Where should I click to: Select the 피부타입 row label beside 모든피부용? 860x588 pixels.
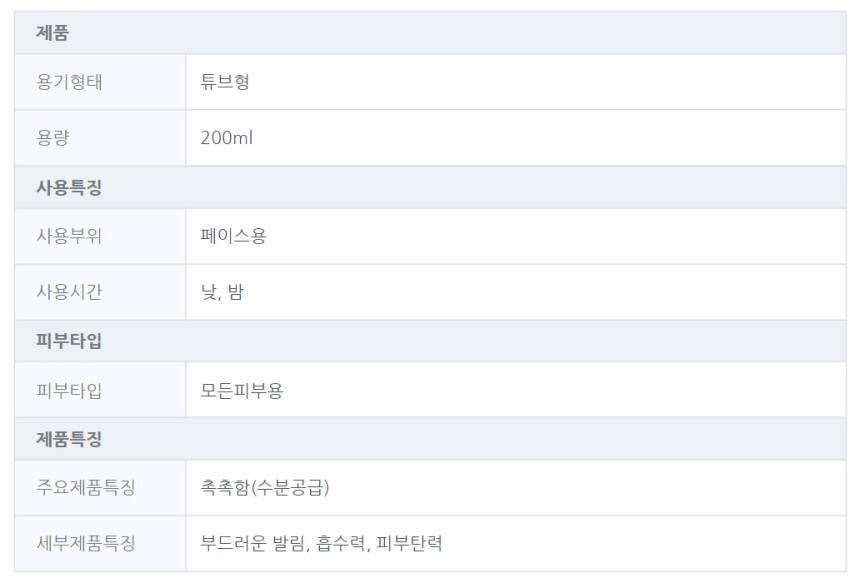[69, 391]
